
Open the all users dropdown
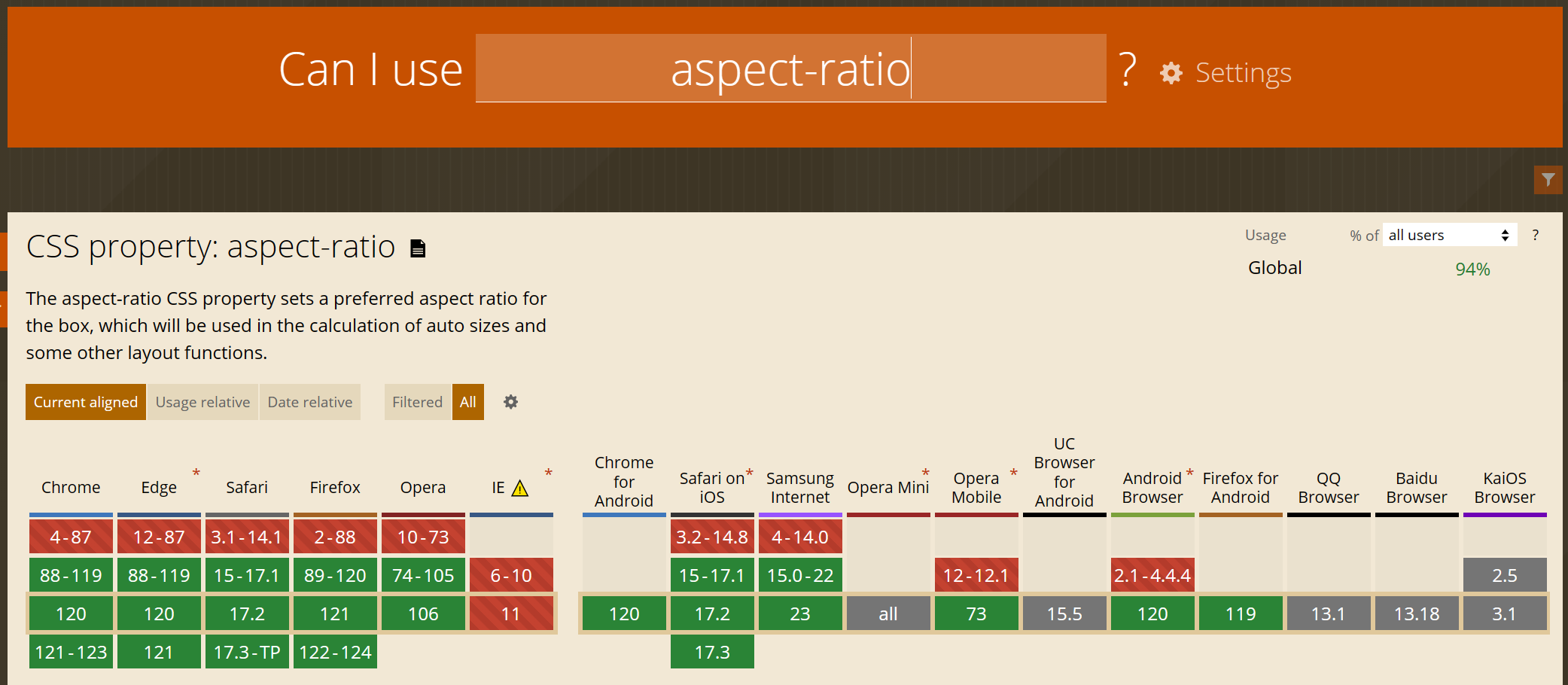click(x=1450, y=235)
